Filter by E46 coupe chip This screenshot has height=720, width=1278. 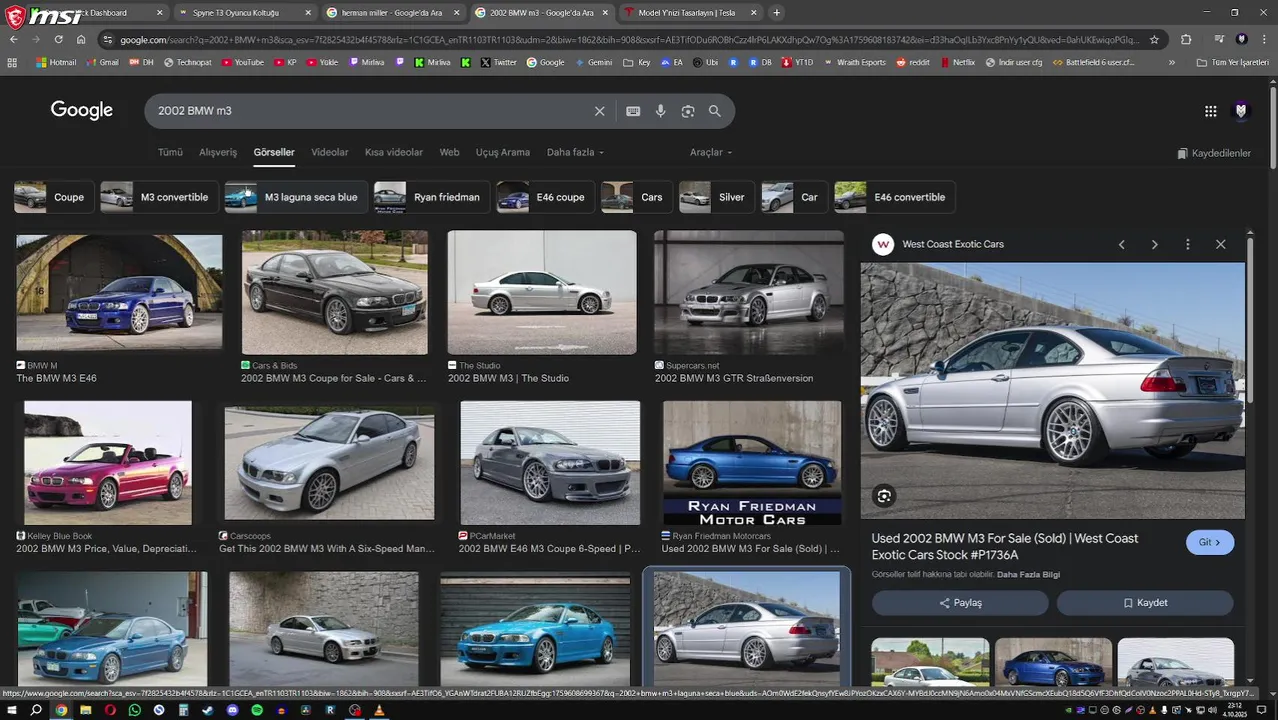(545, 197)
